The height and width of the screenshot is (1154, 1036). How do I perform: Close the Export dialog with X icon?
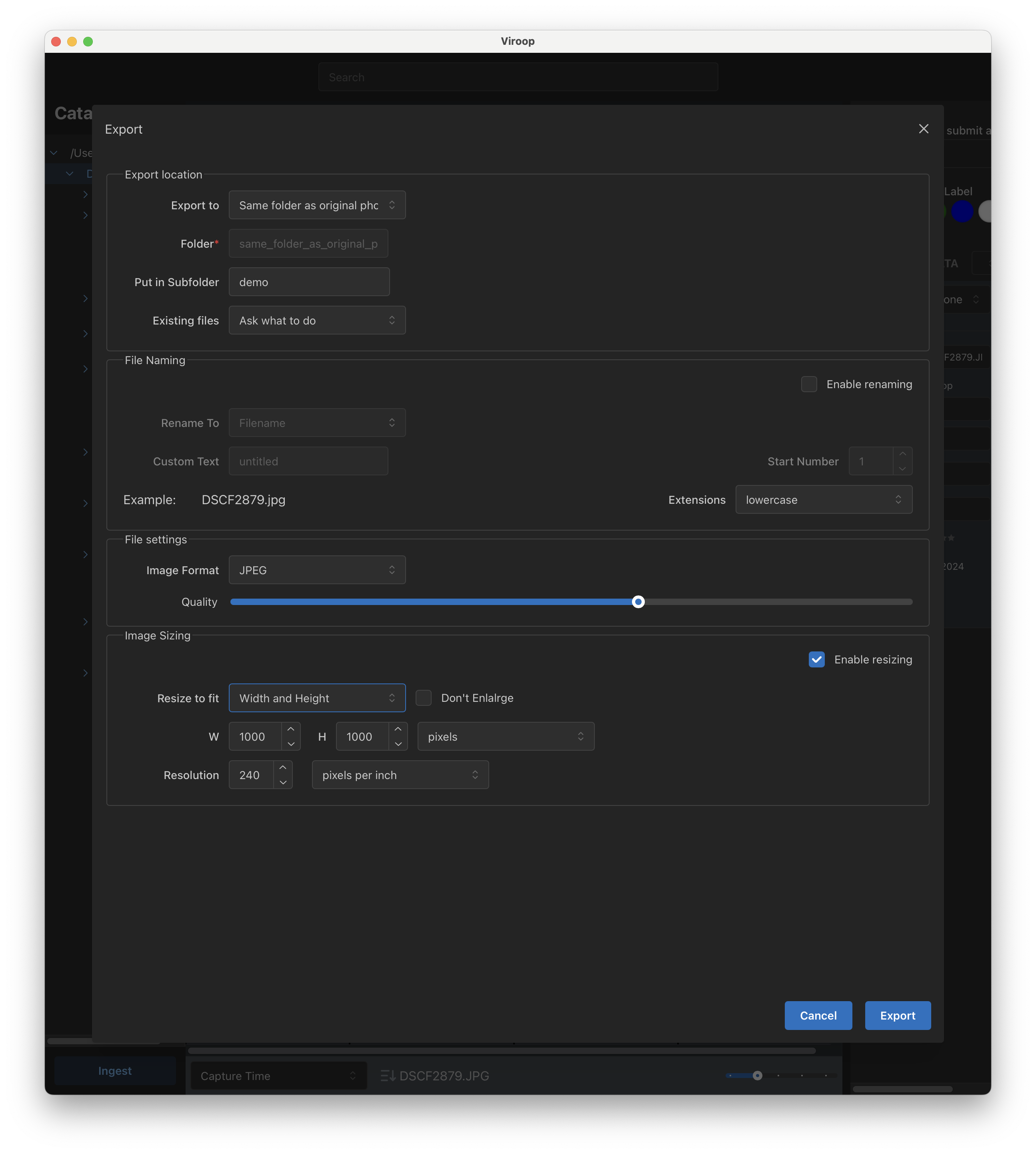pos(923,129)
